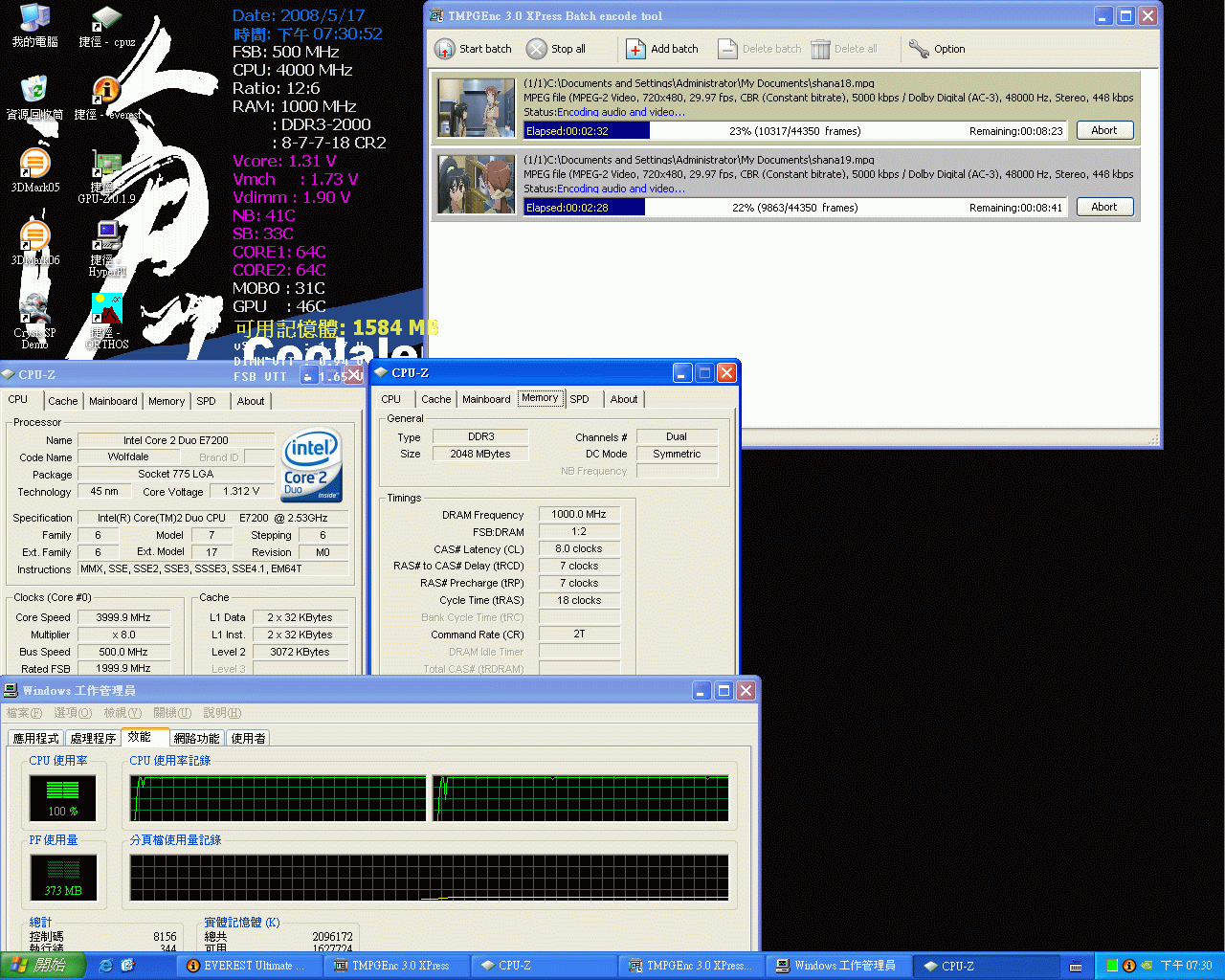
Task: Click taskbar clock showing 07:30
Action: click(1187, 966)
